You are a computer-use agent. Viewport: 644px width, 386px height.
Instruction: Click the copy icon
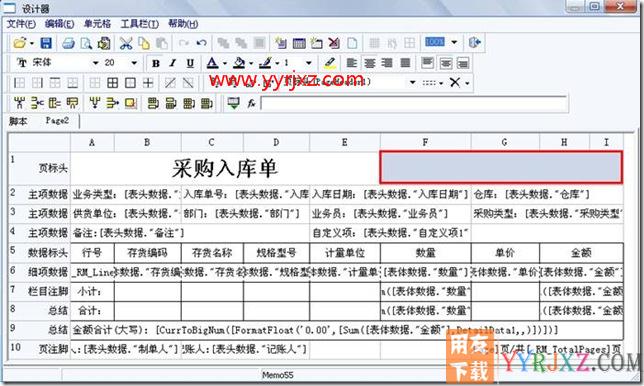point(144,43)
